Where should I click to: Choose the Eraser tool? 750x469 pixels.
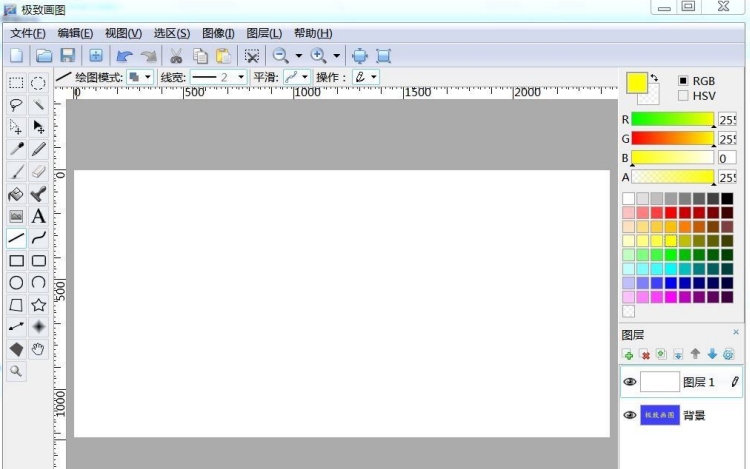click(38, 172)
